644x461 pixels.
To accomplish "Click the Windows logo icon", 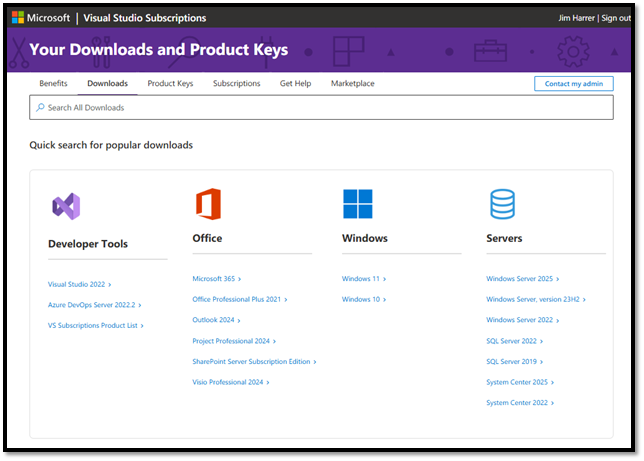I will [x=357, y=204].
